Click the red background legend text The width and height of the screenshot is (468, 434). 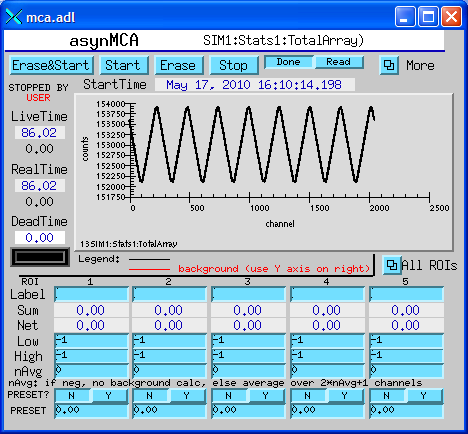[x=274, y=269]
